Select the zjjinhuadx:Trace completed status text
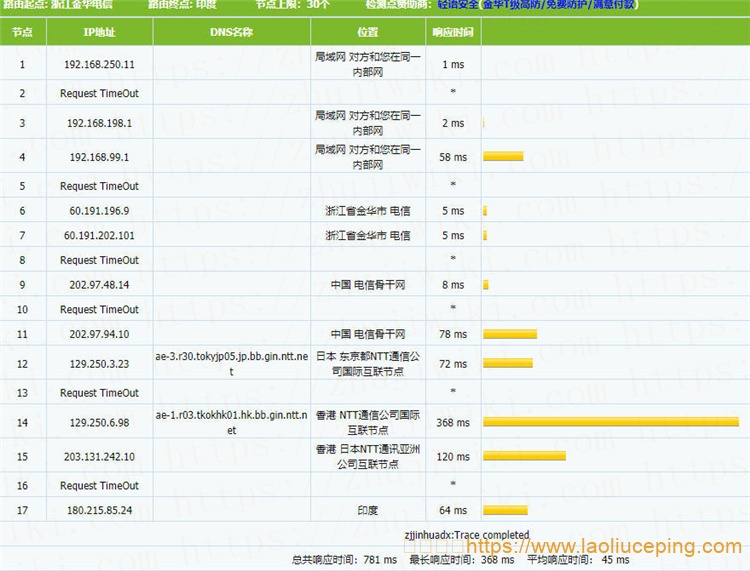This screenshot has width=750, height=571. pos(467,535)
